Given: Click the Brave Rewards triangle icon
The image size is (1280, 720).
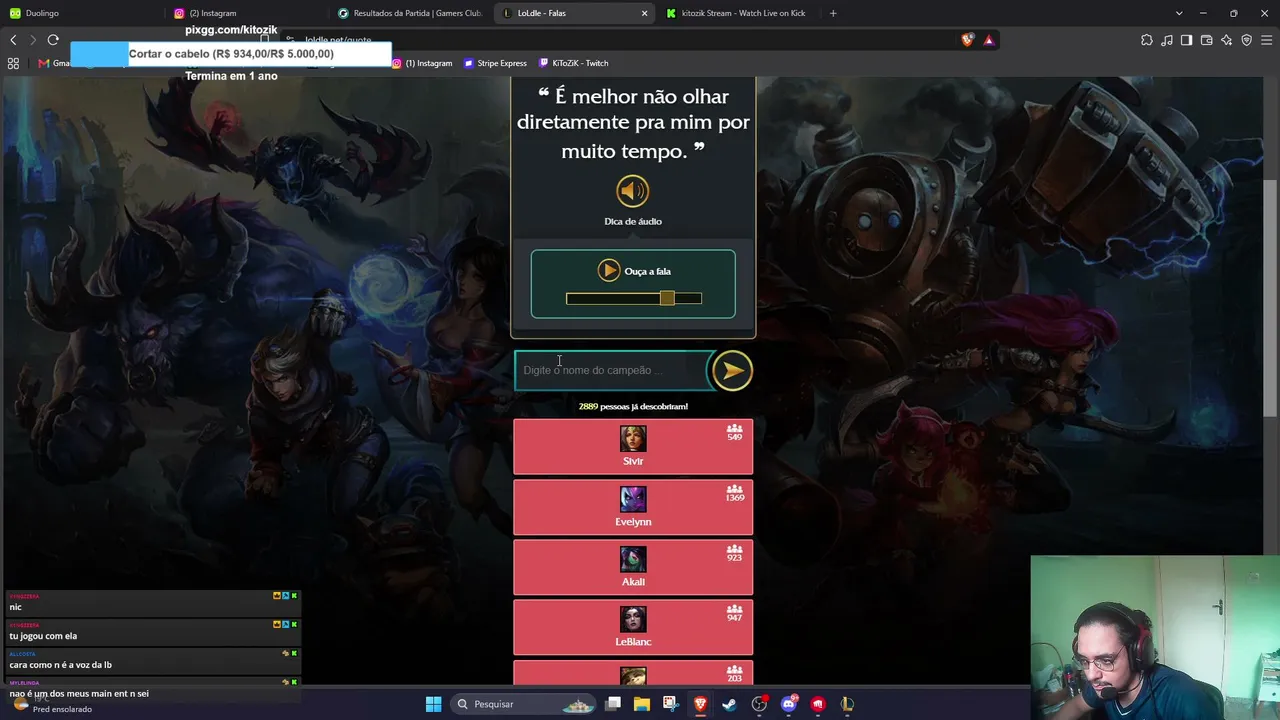Looking at the screenshot, I should tap(988, 40).
